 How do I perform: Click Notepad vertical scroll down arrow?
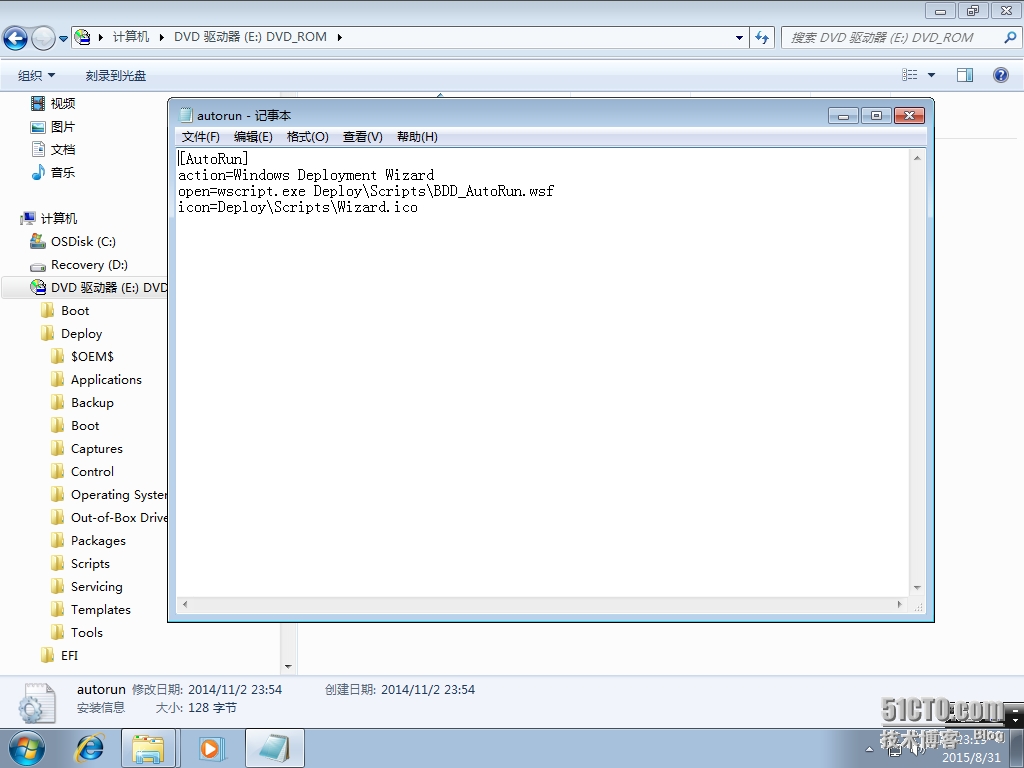point(917,588)
